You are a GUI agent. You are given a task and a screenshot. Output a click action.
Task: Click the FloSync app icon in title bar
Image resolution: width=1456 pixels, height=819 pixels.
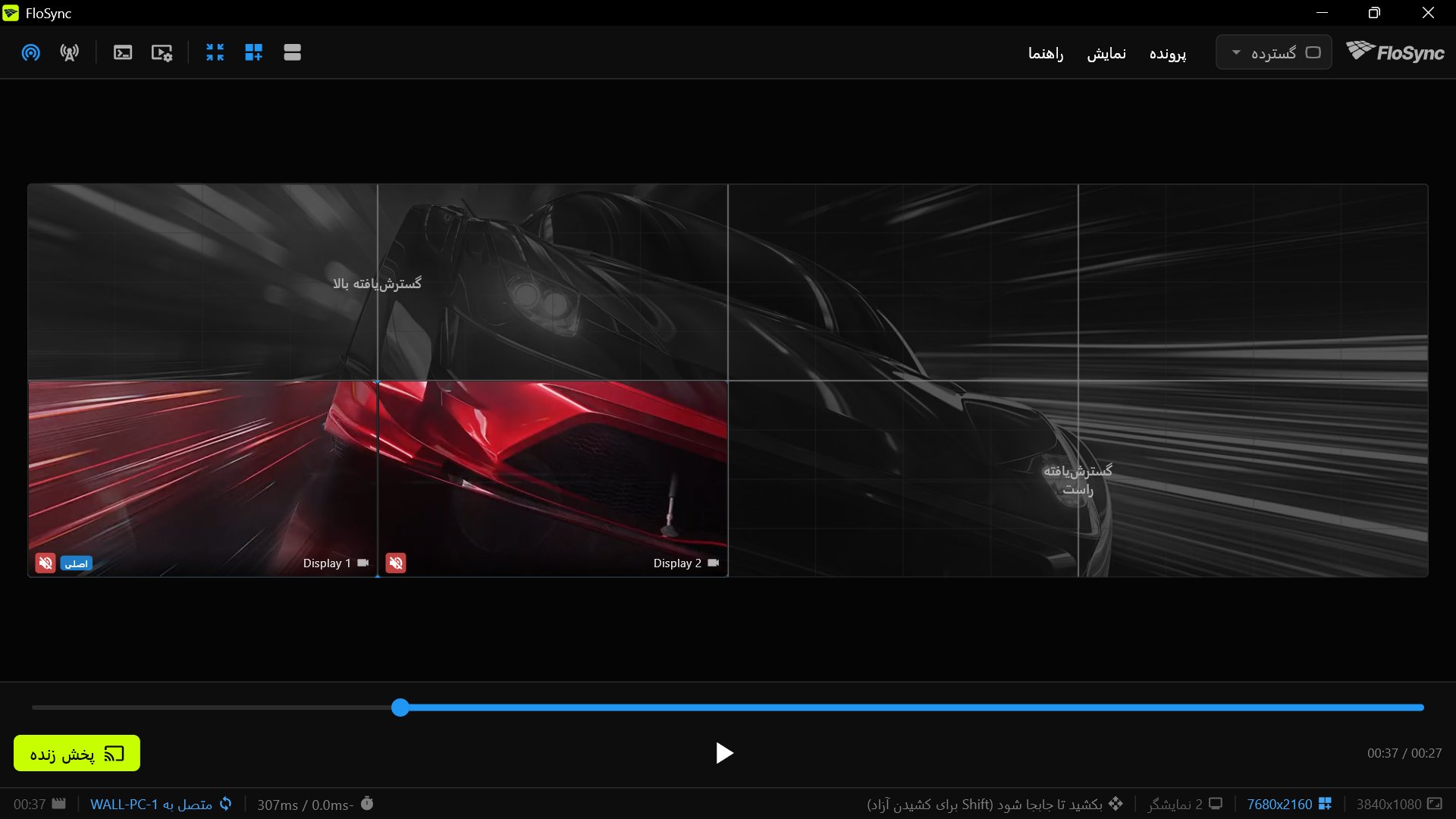click(11, 13)
